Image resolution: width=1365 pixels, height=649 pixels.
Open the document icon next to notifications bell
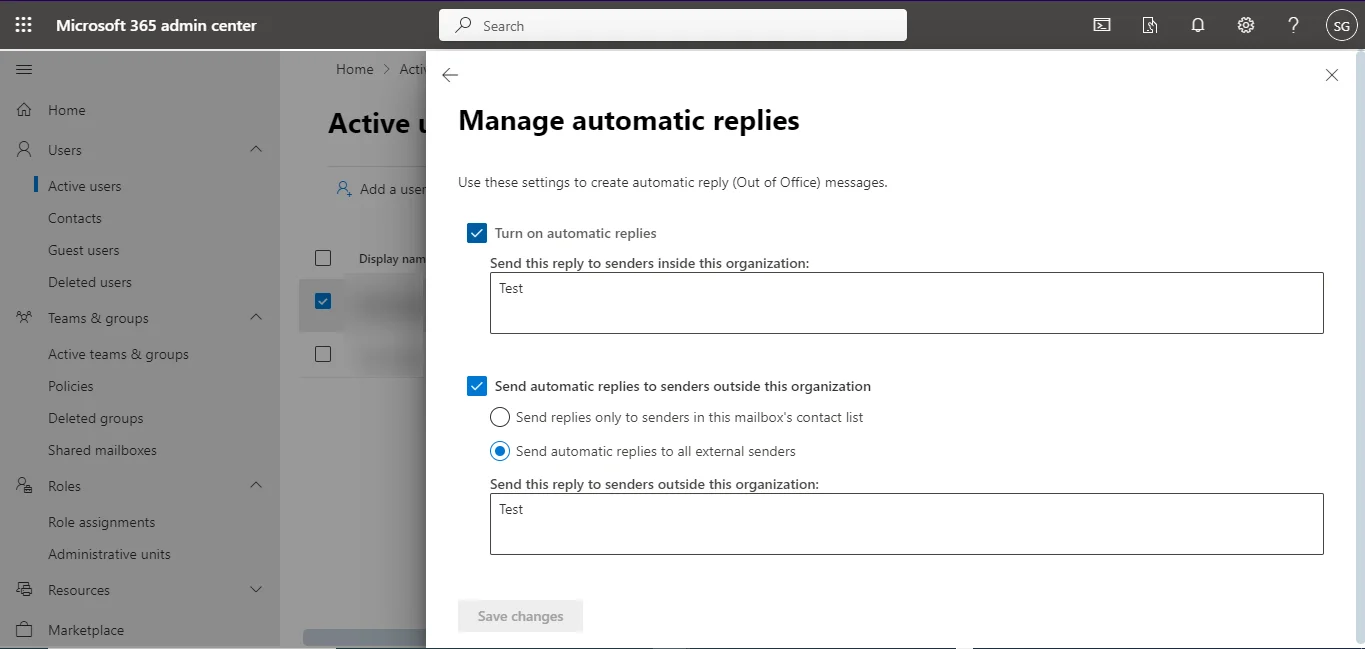pos(1150,25)
